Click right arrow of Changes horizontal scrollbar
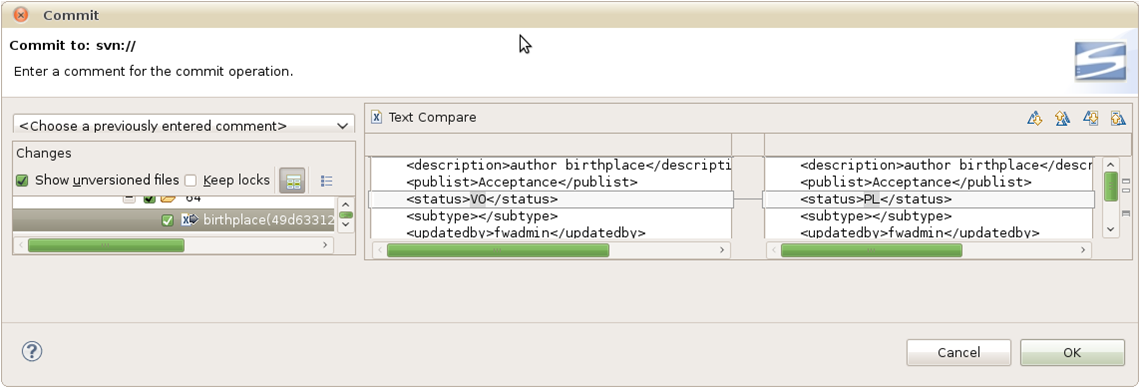 325,246
